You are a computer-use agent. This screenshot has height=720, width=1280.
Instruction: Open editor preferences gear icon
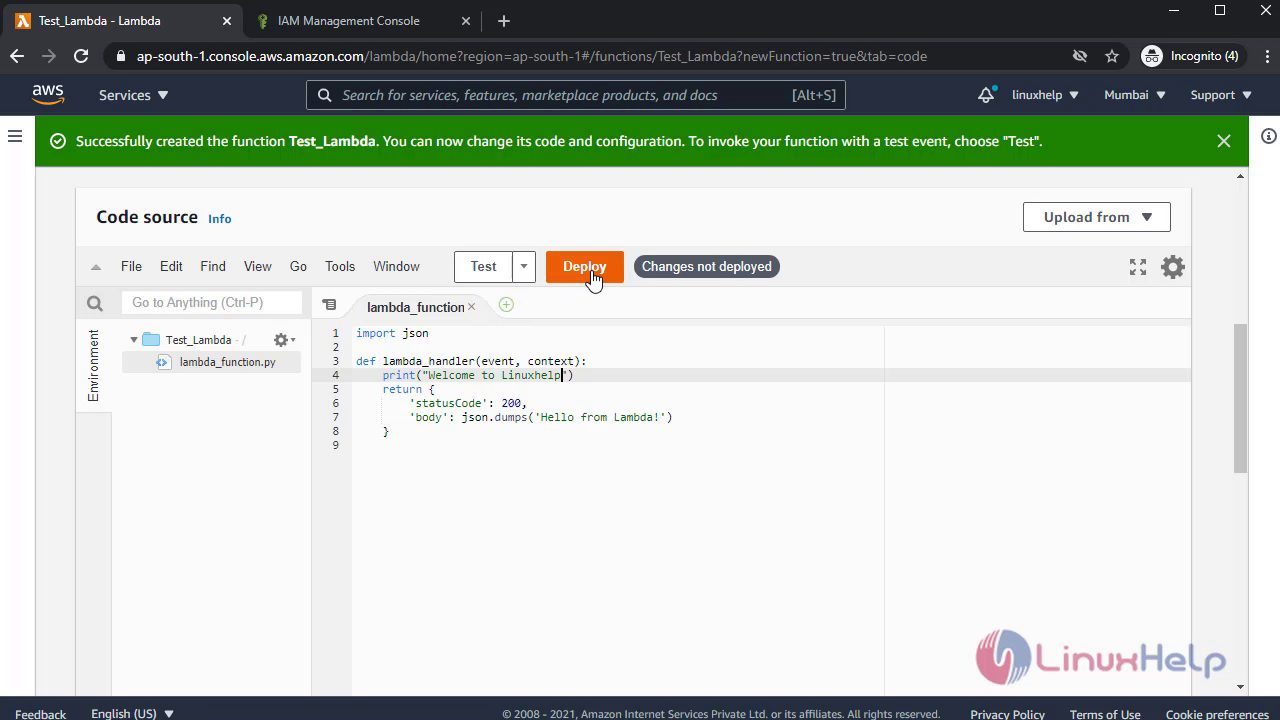(1172, 267)
